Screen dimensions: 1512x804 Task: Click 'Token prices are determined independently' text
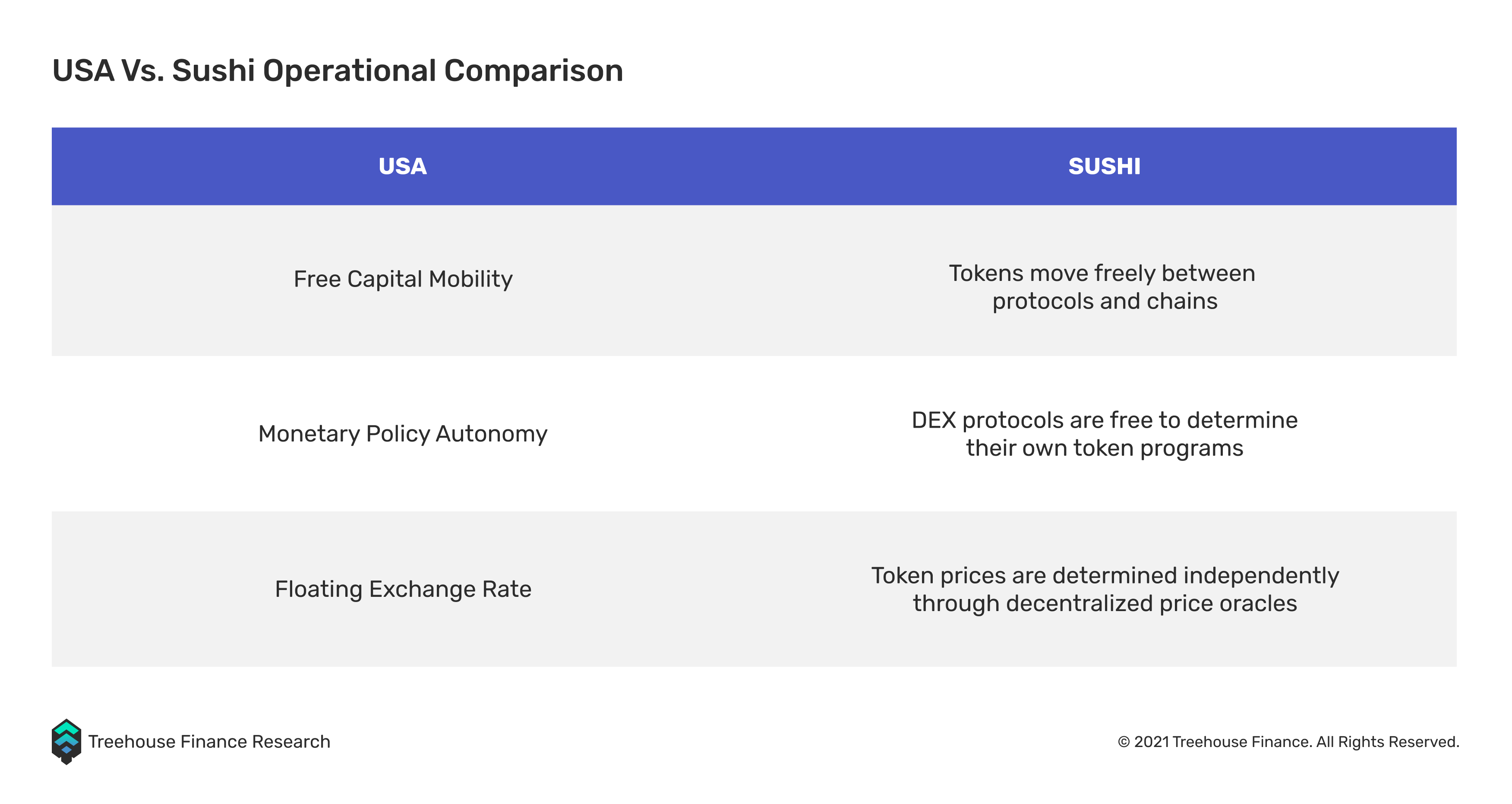(x=1105, y=576)
